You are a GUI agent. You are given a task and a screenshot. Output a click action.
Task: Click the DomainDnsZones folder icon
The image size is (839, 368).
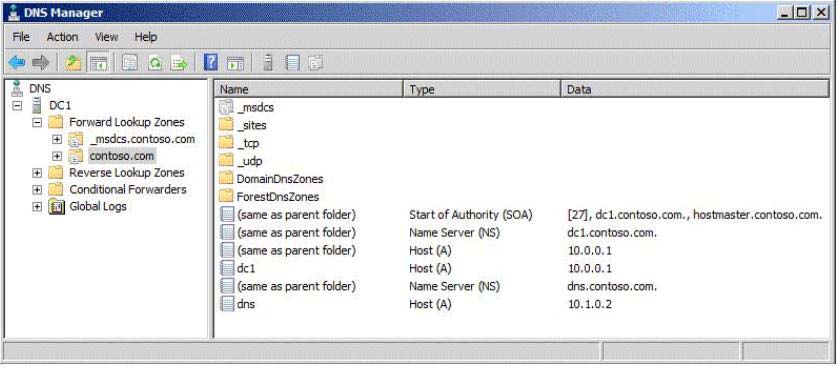(x=227, y=179)
